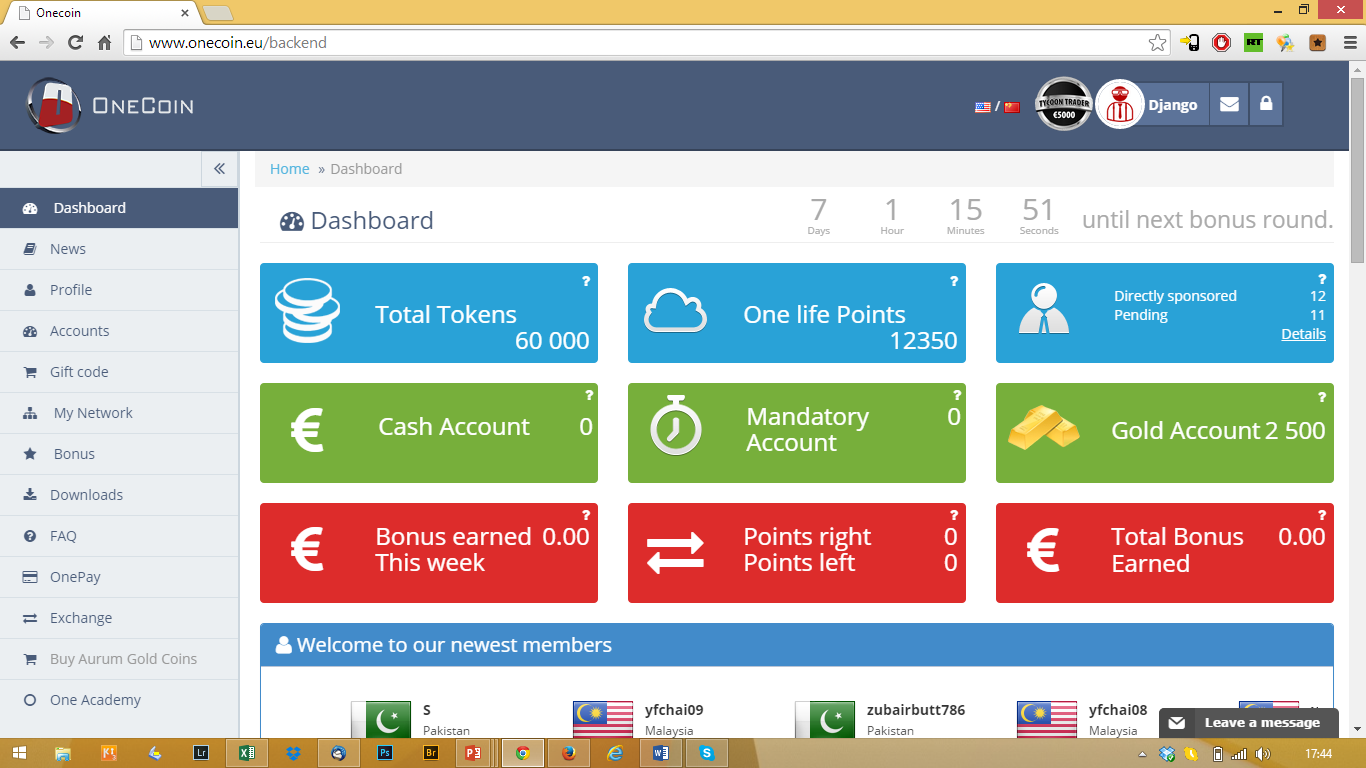Screen dimensions: 1366x768
Task: Click the padlock icon in header
Action: point(1266,104)
